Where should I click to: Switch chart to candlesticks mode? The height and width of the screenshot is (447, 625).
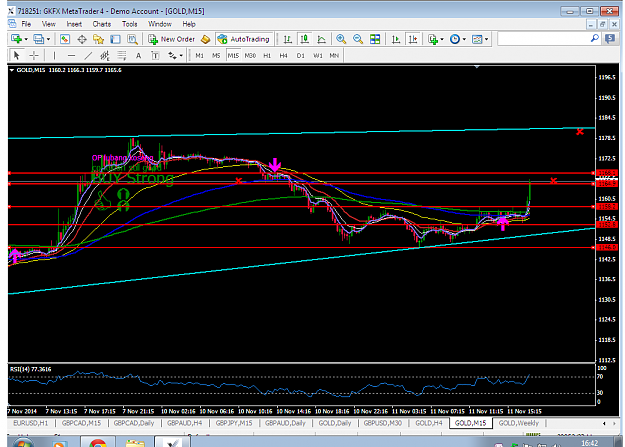click(x=305, y=39)
